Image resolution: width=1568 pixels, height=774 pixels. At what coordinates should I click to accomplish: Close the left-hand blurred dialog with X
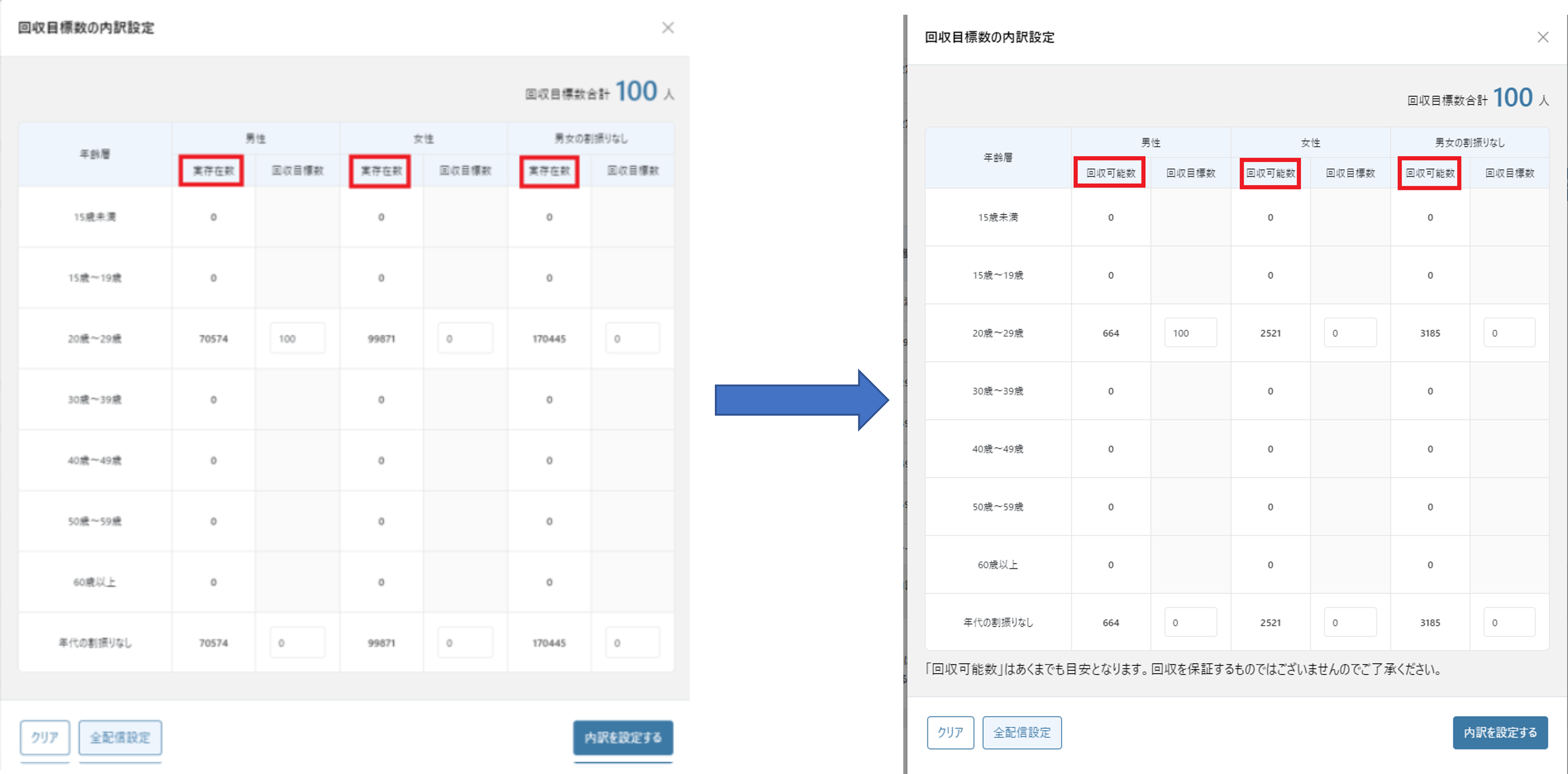tap(668, 28)
